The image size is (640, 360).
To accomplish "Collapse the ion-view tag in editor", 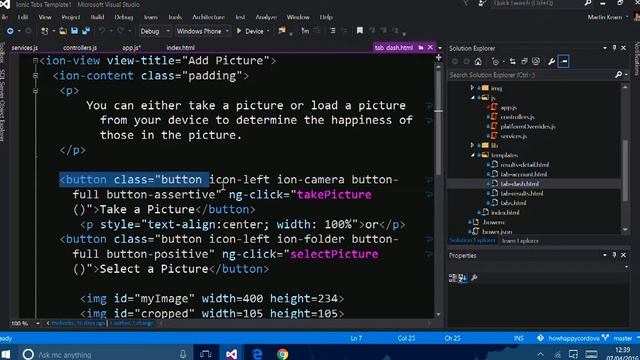I will coord(36,61).
